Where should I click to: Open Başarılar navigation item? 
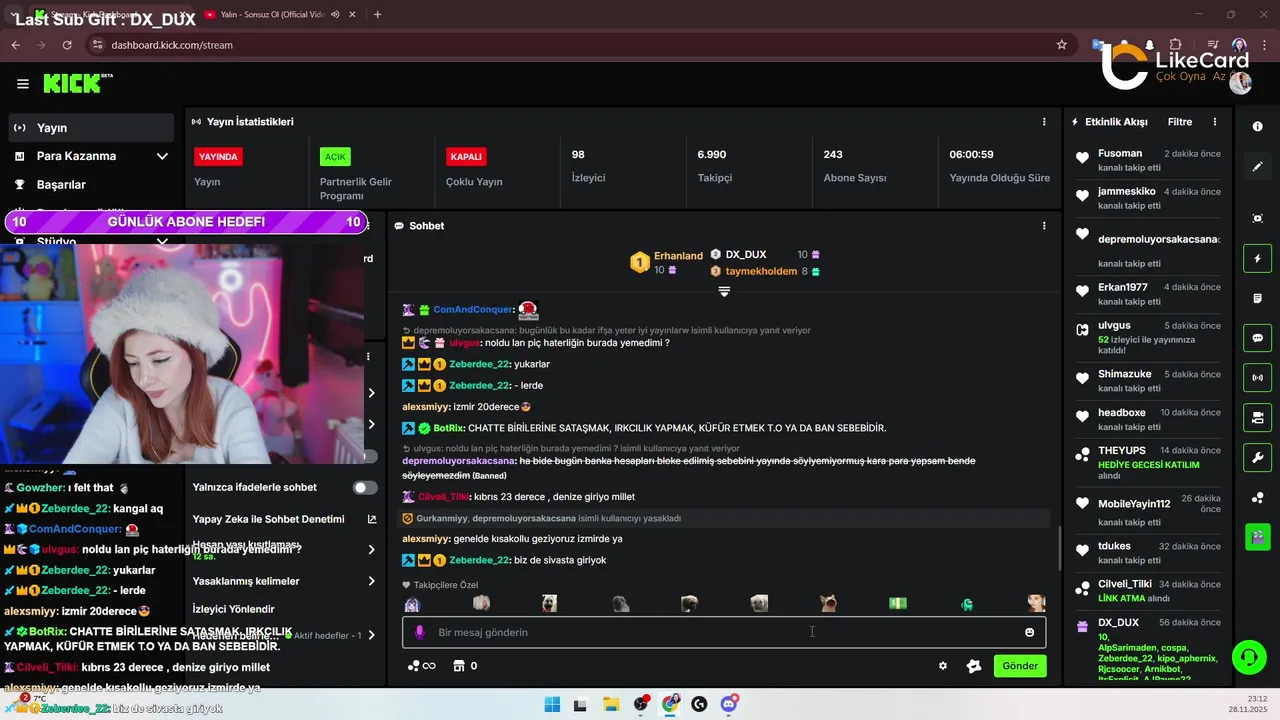pos(61,185)
